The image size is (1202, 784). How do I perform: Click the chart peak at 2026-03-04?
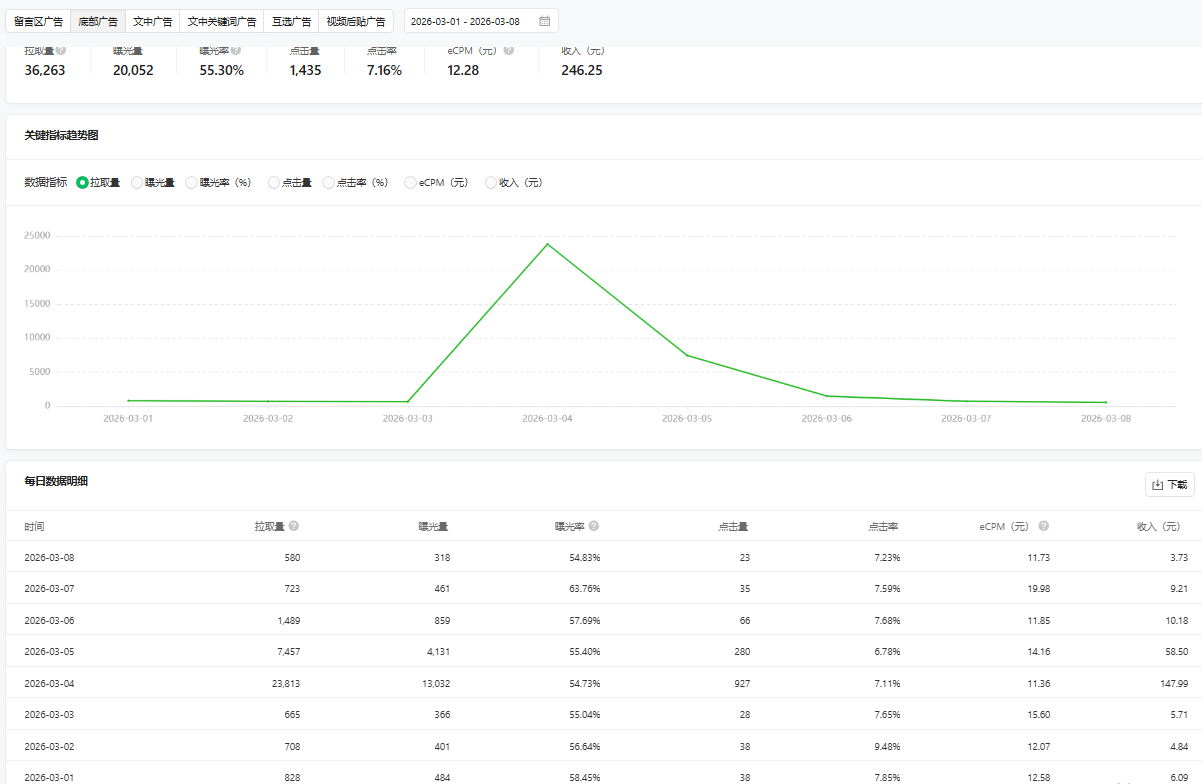547,244
